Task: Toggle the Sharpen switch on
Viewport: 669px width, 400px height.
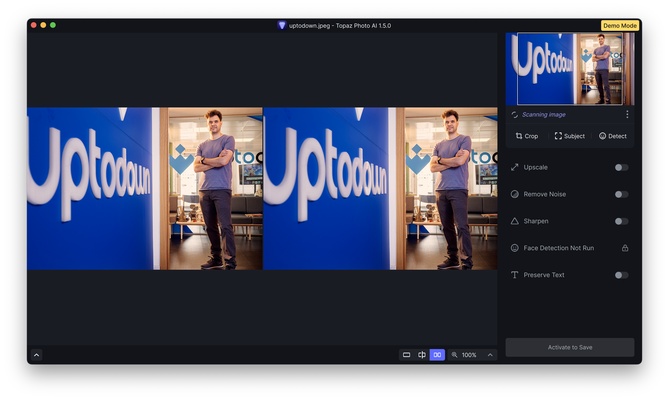Action: coord(621,221)
